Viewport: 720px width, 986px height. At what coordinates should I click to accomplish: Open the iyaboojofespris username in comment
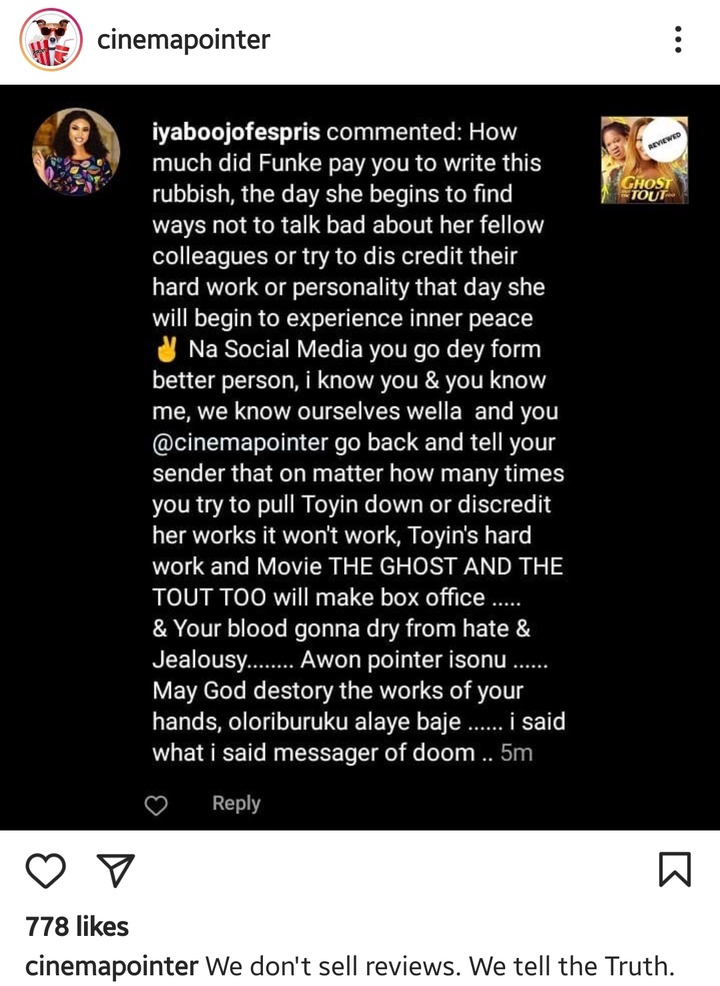[236, 133]
